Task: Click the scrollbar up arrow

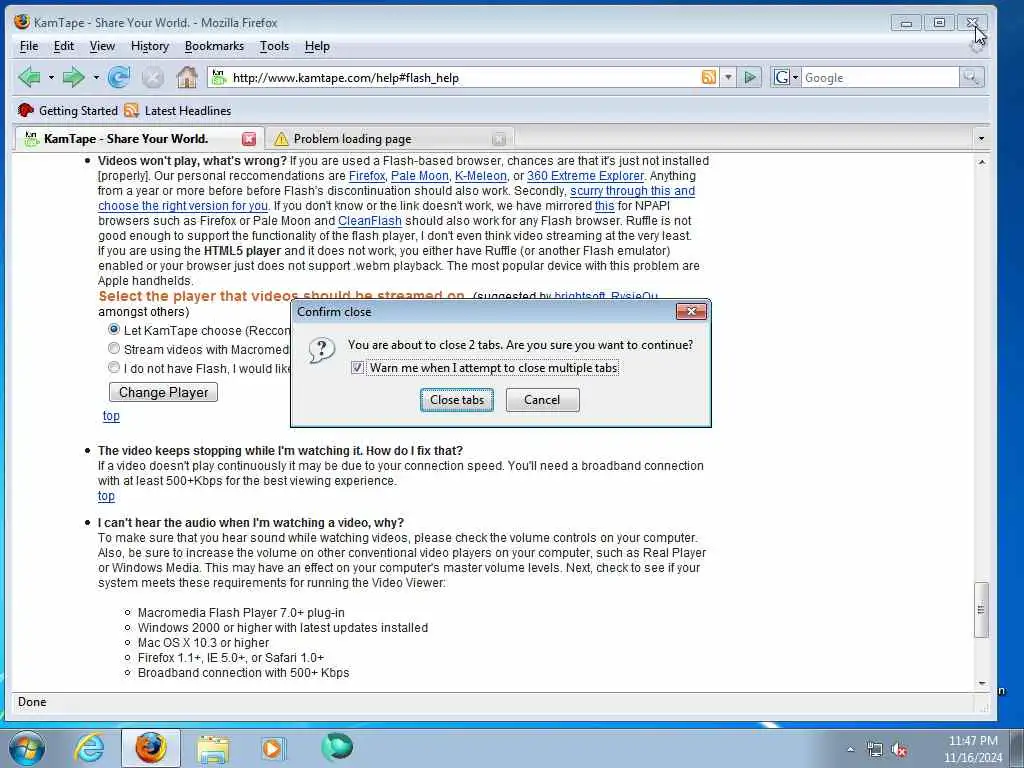Action: click(981, 161)
